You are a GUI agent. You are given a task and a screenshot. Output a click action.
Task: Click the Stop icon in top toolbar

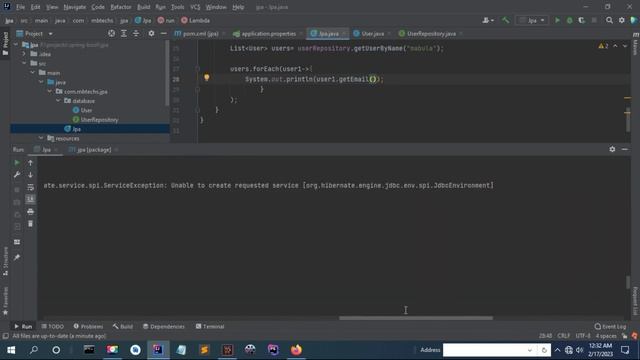click(594, 20)
